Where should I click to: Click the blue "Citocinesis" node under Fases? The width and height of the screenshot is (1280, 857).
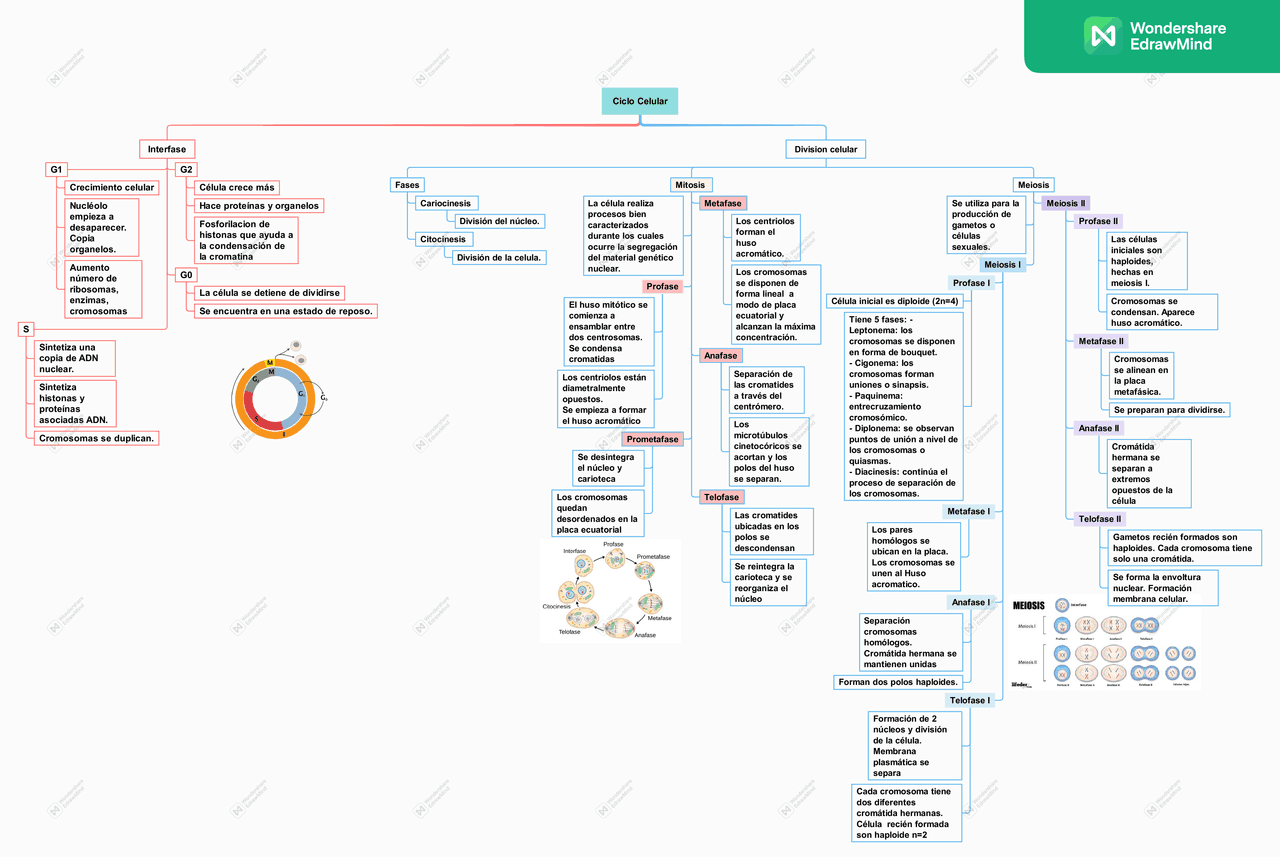[444, 239]
